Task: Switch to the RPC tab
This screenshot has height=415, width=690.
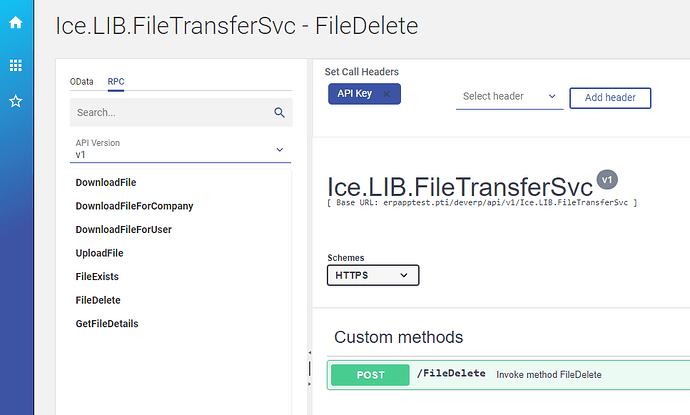Action: (x=116, y=81)
